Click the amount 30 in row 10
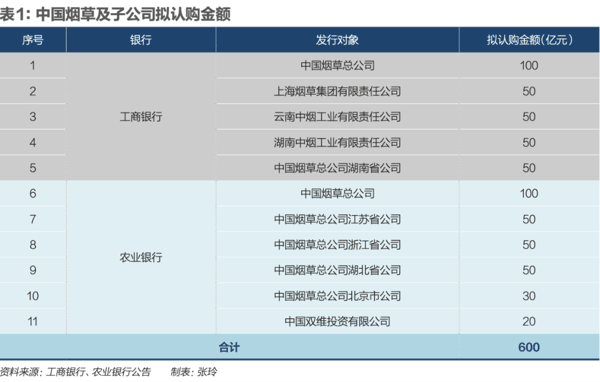This screenshot has height=382, width=600. [x=530, y=296]
